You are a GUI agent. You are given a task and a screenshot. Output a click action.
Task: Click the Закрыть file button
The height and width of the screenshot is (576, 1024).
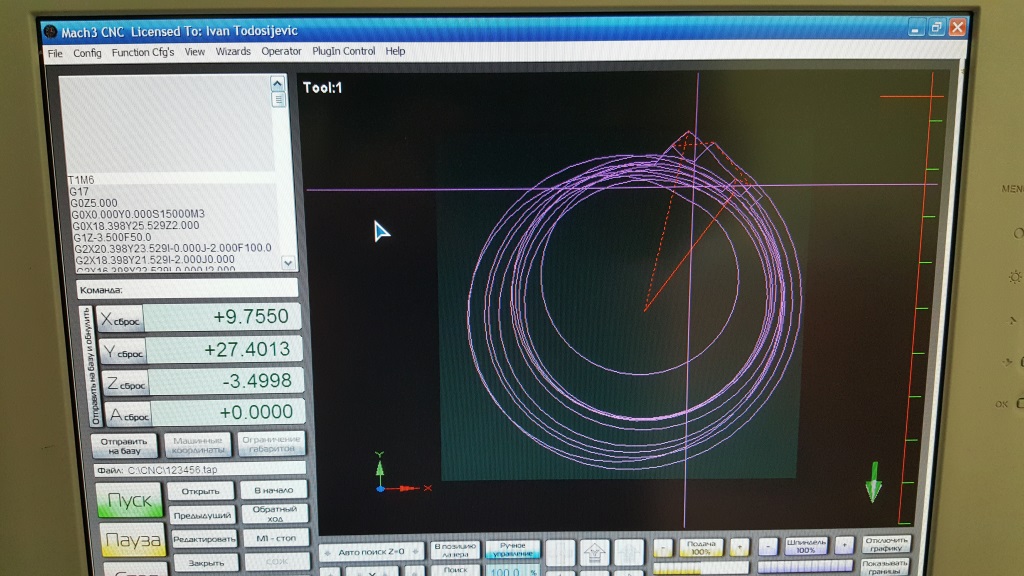click(206, 562)
